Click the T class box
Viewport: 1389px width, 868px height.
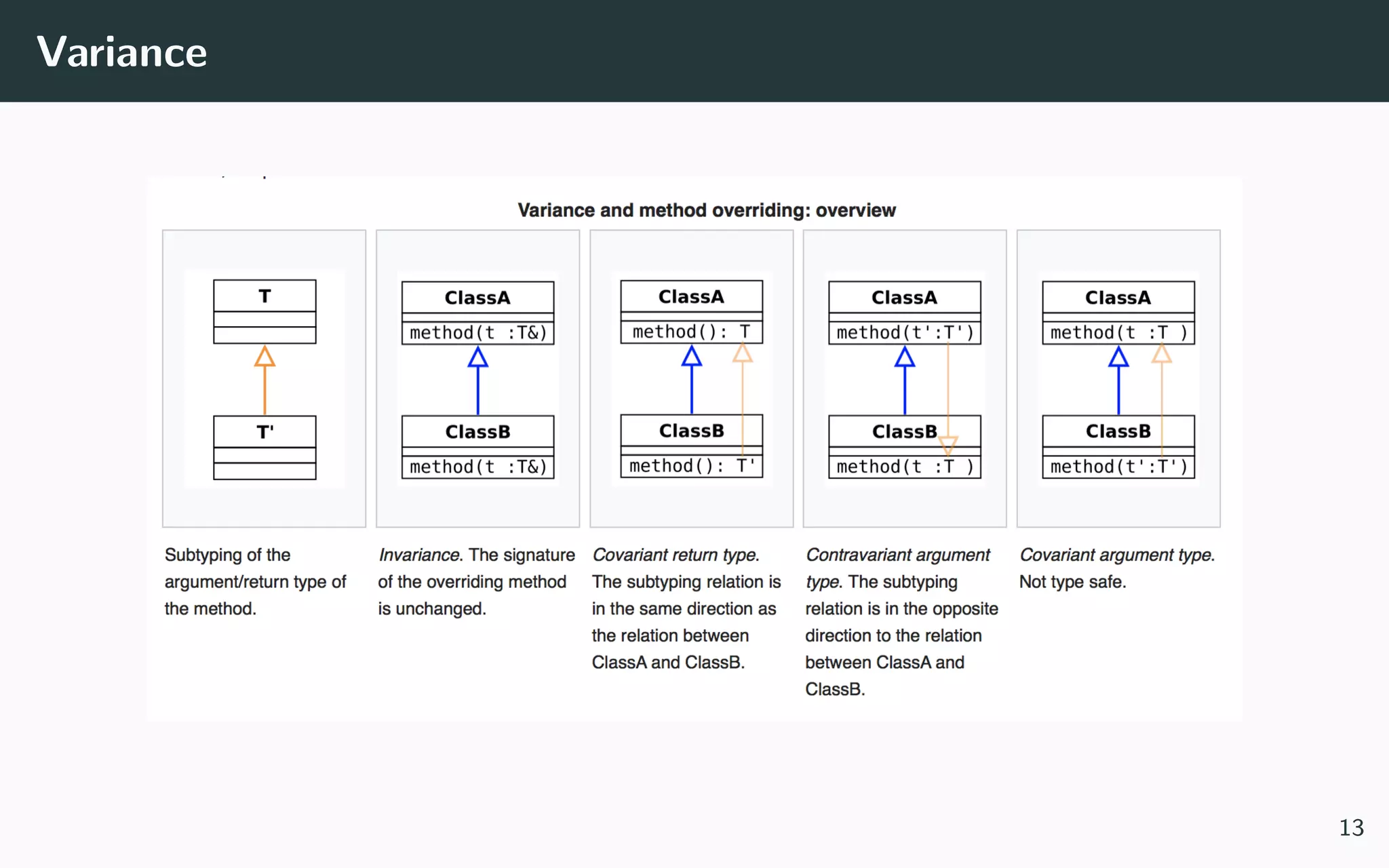265,311
